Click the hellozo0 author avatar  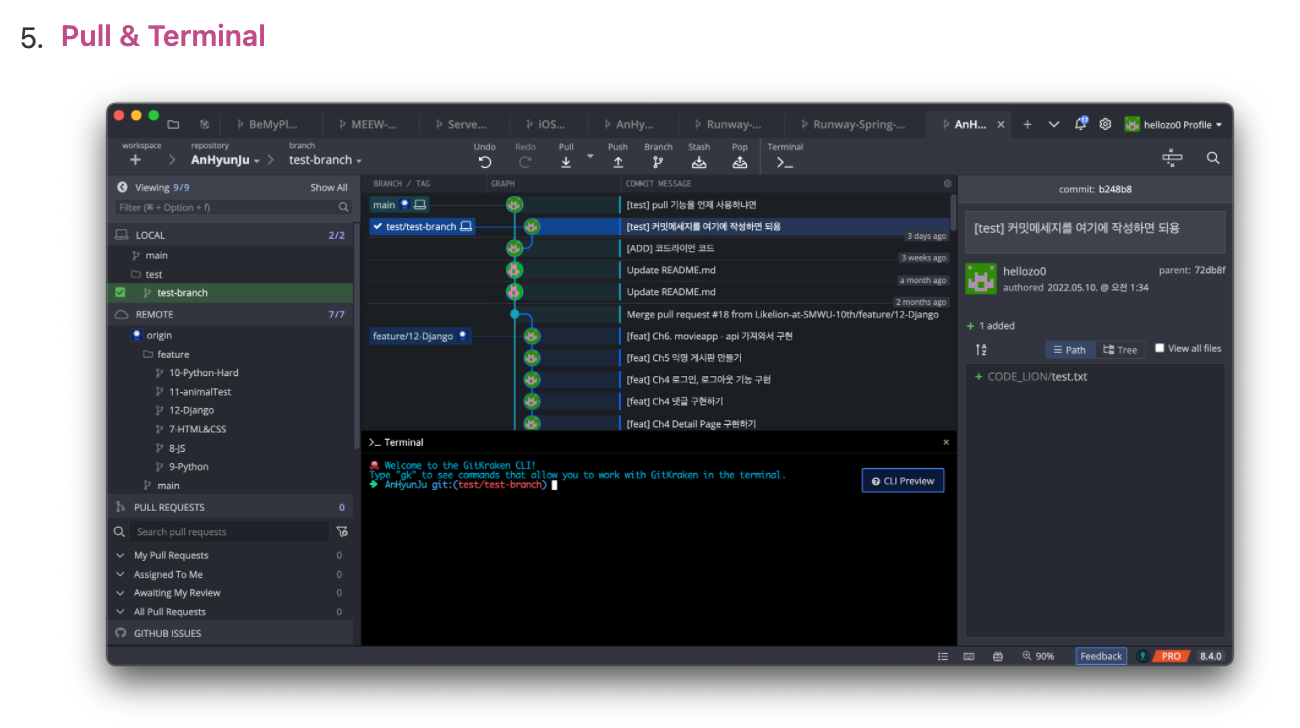coord(981,278)
